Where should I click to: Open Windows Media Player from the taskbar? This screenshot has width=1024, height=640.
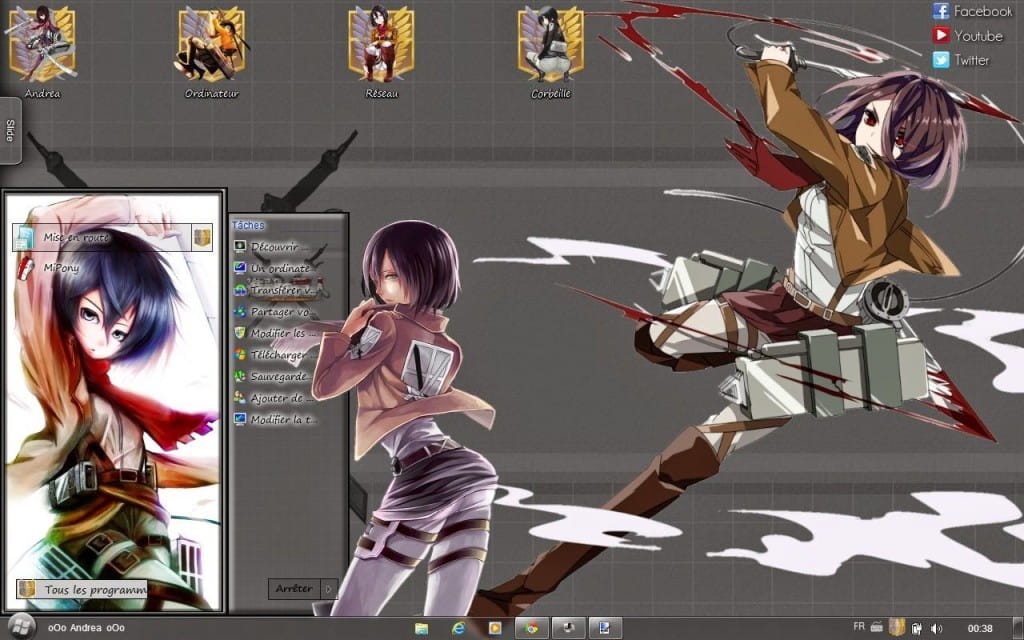(494, 629)
